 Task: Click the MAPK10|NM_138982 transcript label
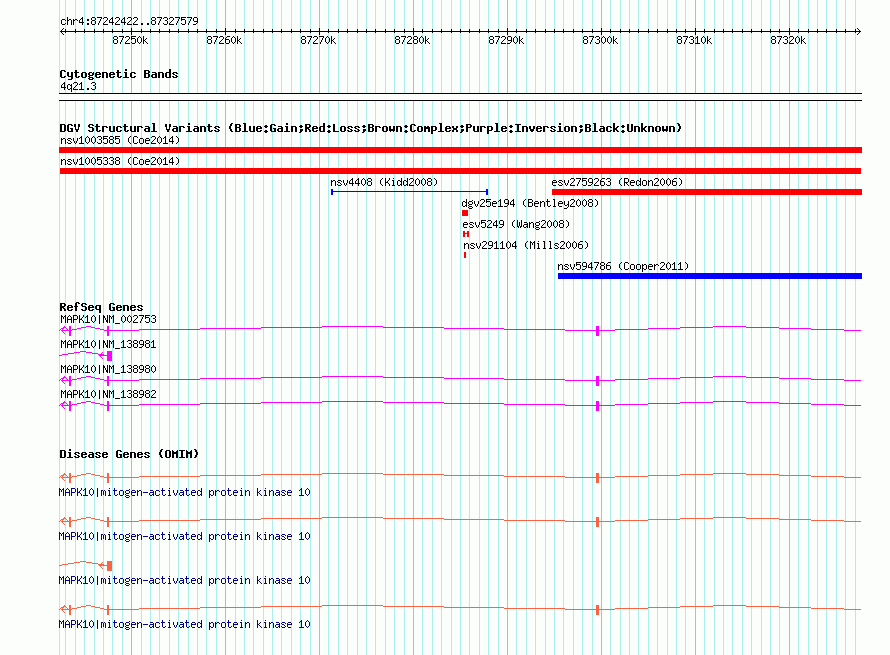coord(108,394)
